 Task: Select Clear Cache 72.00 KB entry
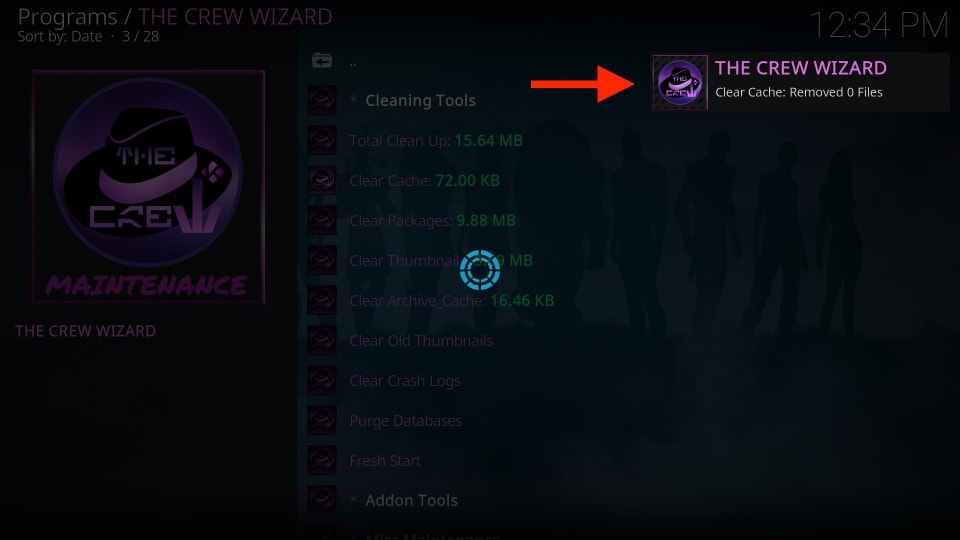[x=424, y=180]
